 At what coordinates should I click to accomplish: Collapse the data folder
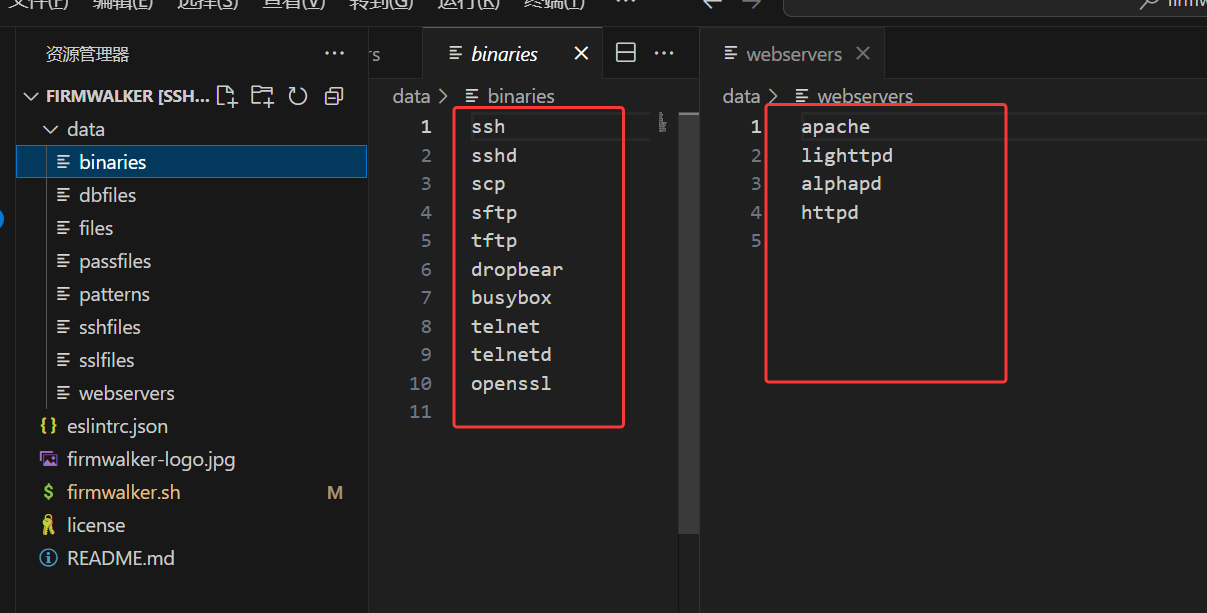(50, 129)
